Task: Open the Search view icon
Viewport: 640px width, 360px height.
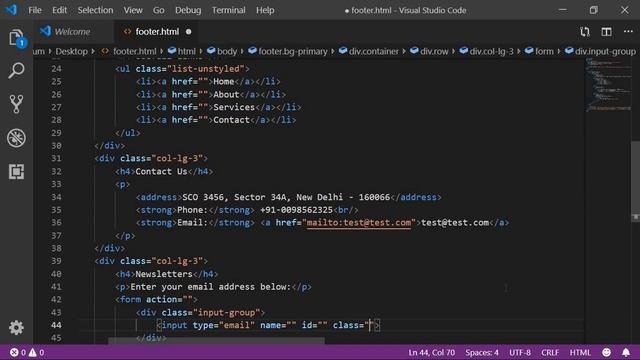Action: click(16, 71)
